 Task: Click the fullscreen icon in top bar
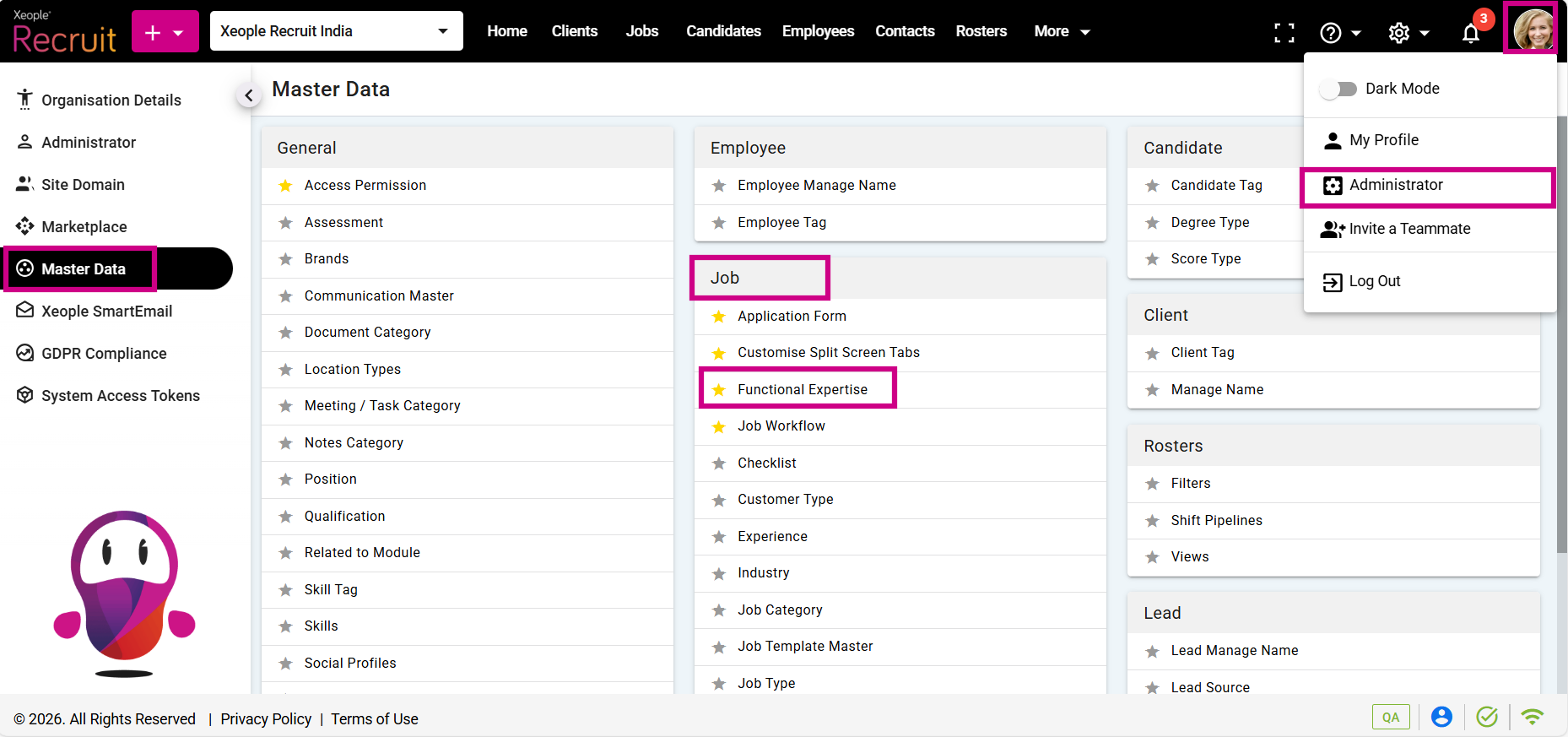click(1284, 32)
